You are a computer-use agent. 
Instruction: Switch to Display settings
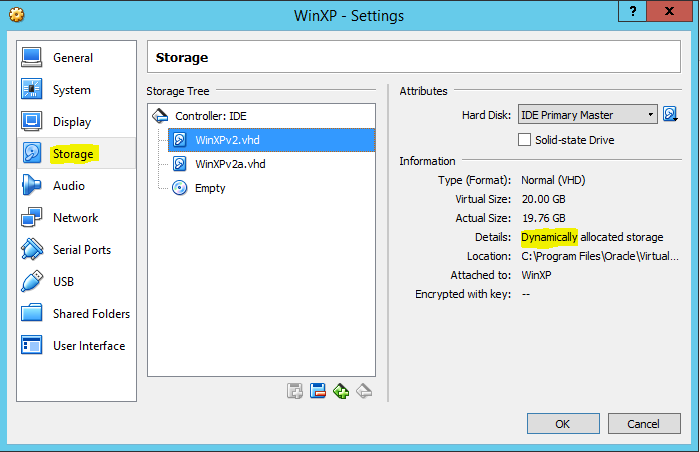[x=76, y=121]
